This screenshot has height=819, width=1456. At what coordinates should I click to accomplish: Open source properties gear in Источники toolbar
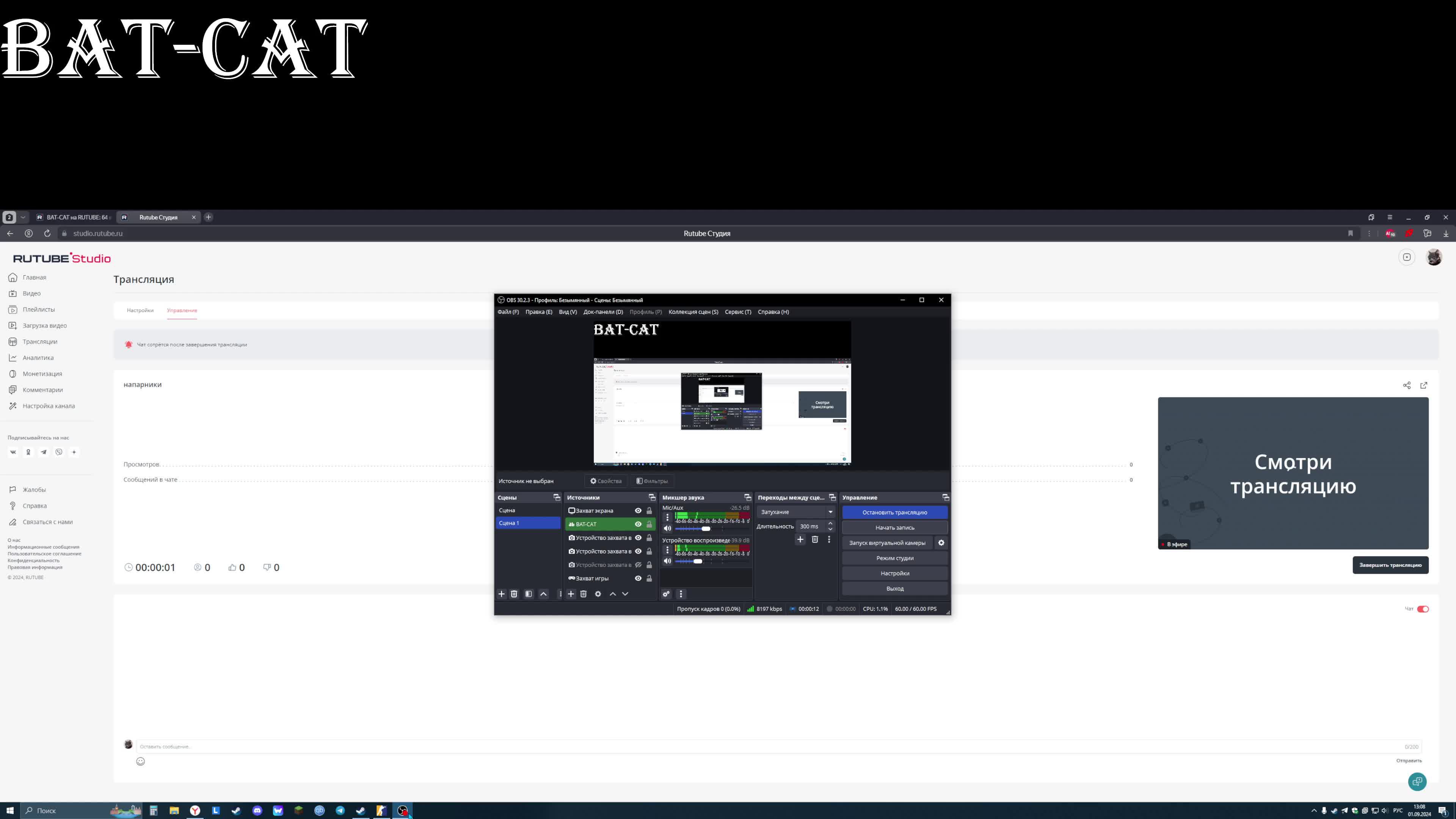[598, 594]
